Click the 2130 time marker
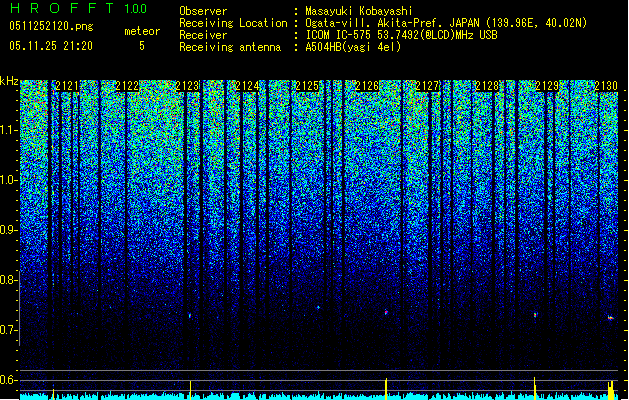629x400 pixels. [606, 86]
